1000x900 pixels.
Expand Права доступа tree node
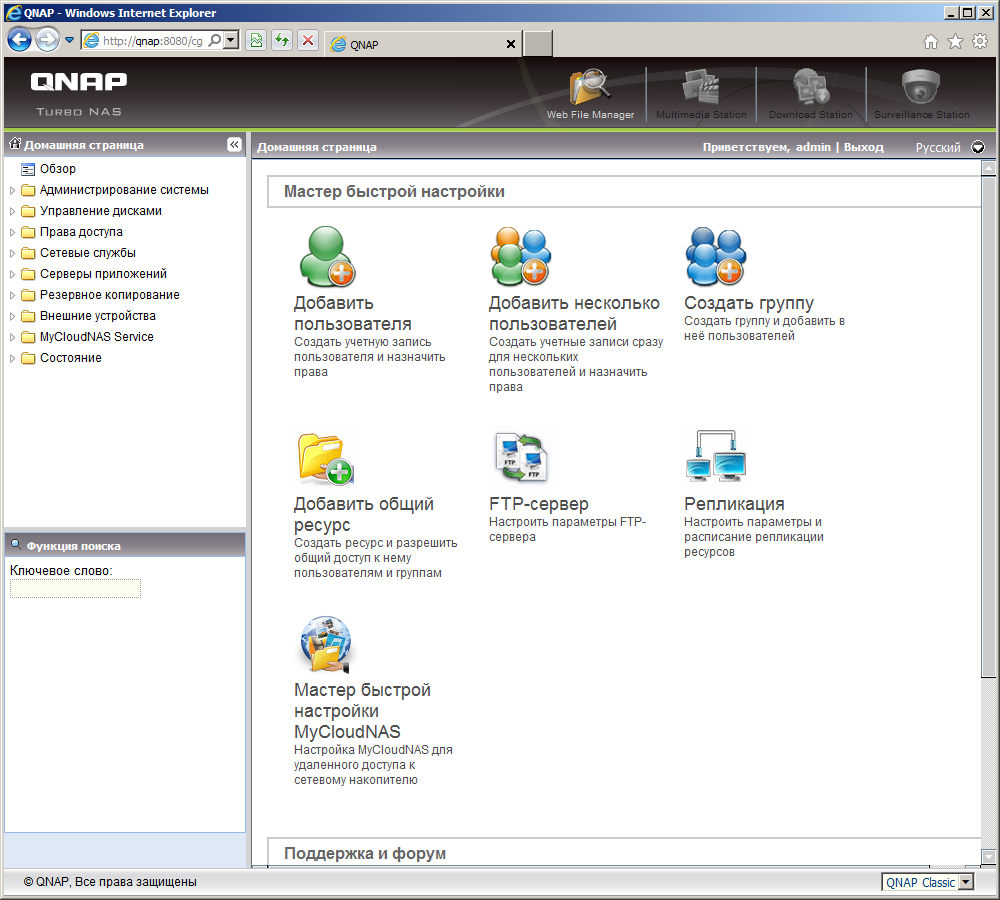(12, 232)
